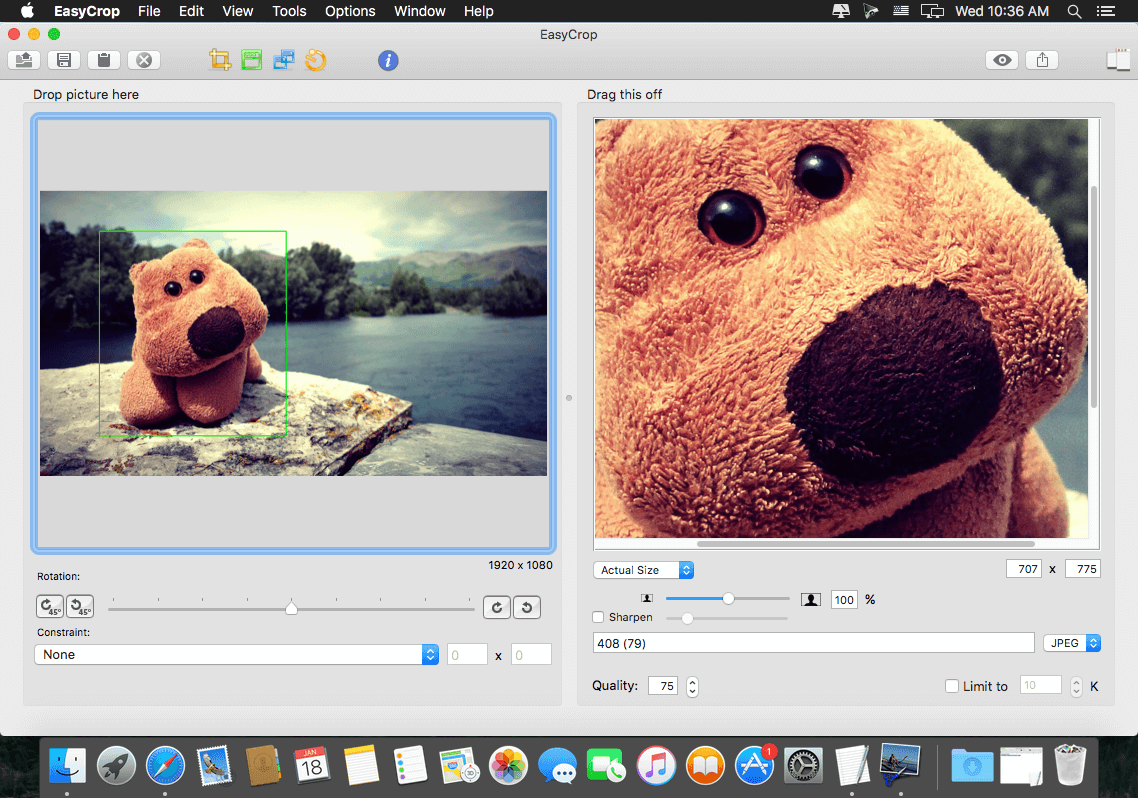1138x798 pixels.
Task: Open Finder from the Dock
Action: point(67,766)
